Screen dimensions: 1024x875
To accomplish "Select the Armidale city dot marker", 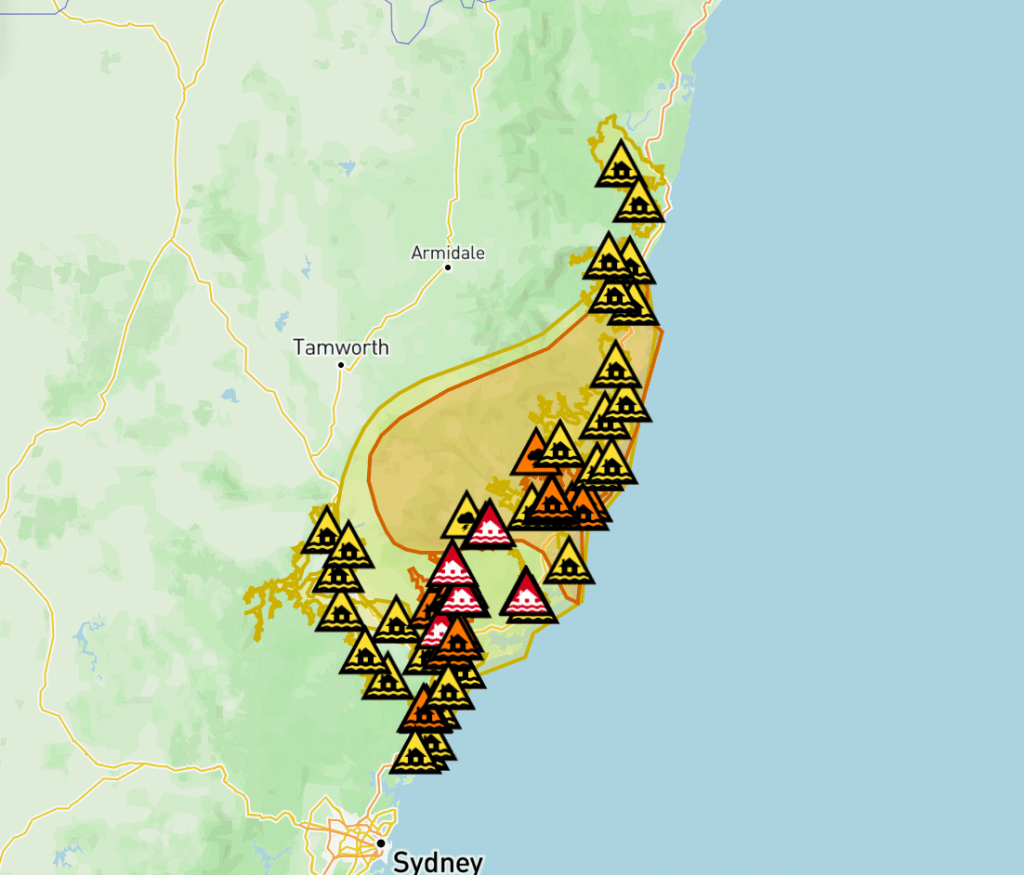I will pyautogui.click(x=448, y=268).
